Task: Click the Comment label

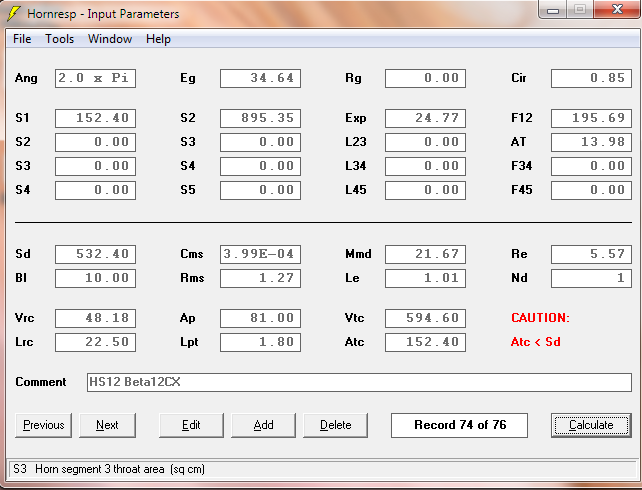Action: (41, 382)
